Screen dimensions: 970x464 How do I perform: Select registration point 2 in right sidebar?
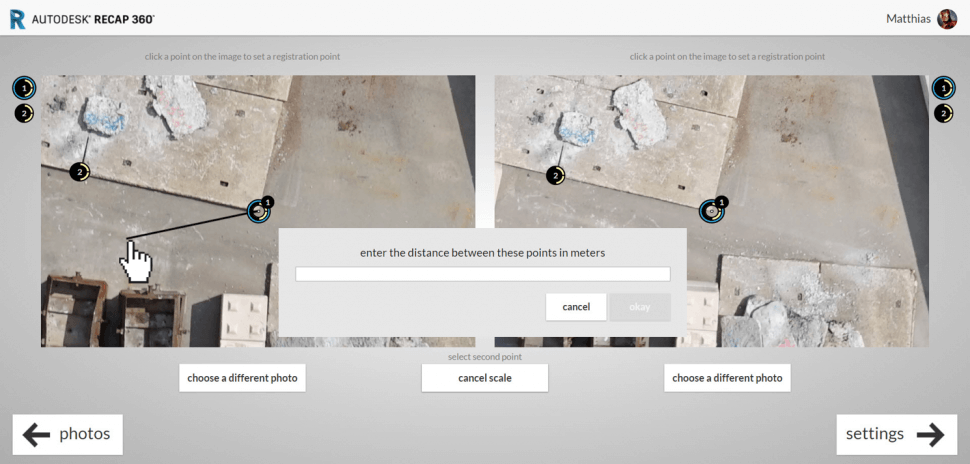943,113
